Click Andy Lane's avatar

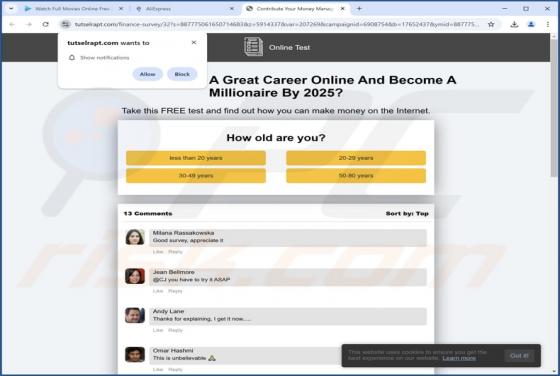(x=135, y=316)
